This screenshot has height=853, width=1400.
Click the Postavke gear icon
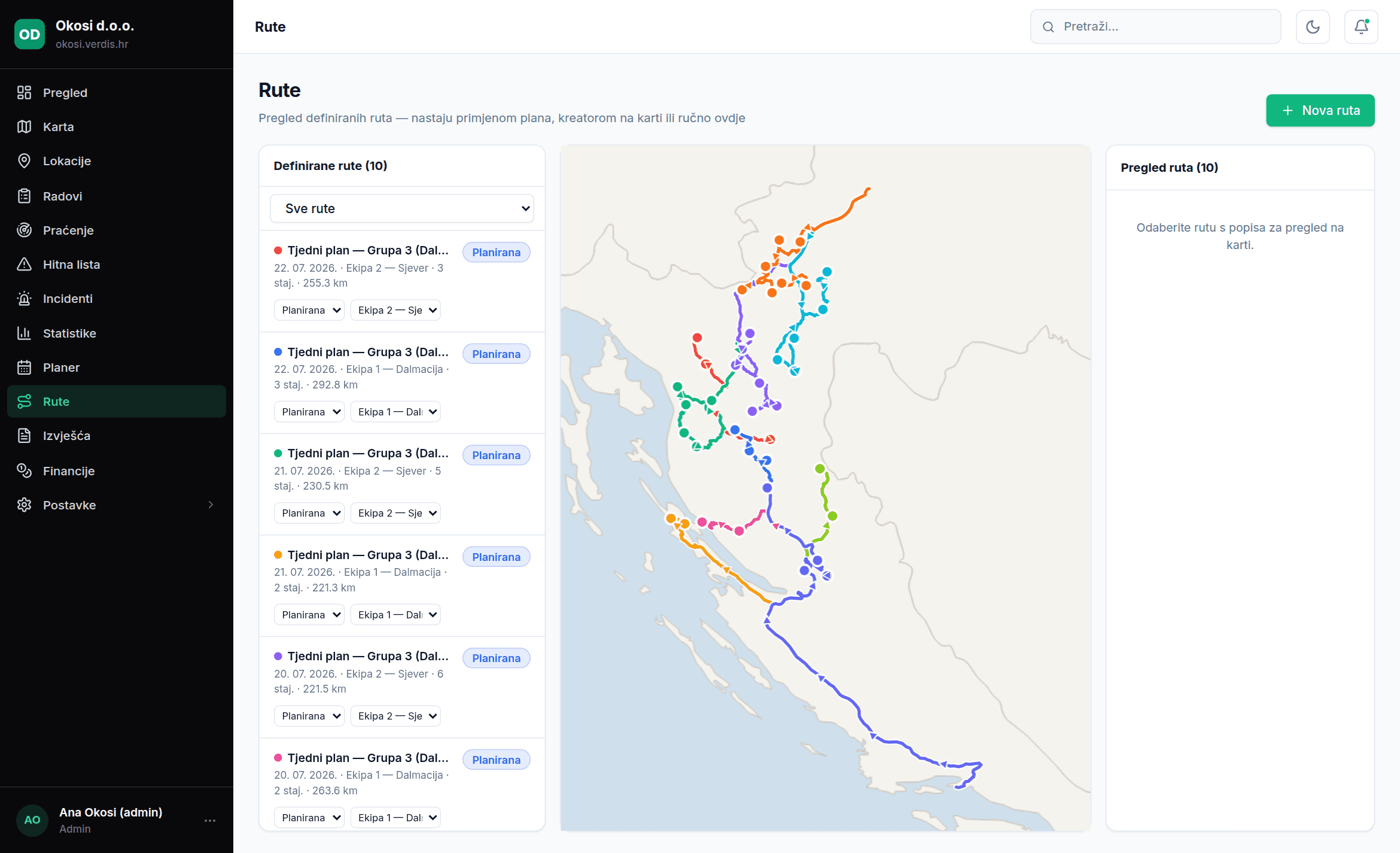tap(24, 505)
